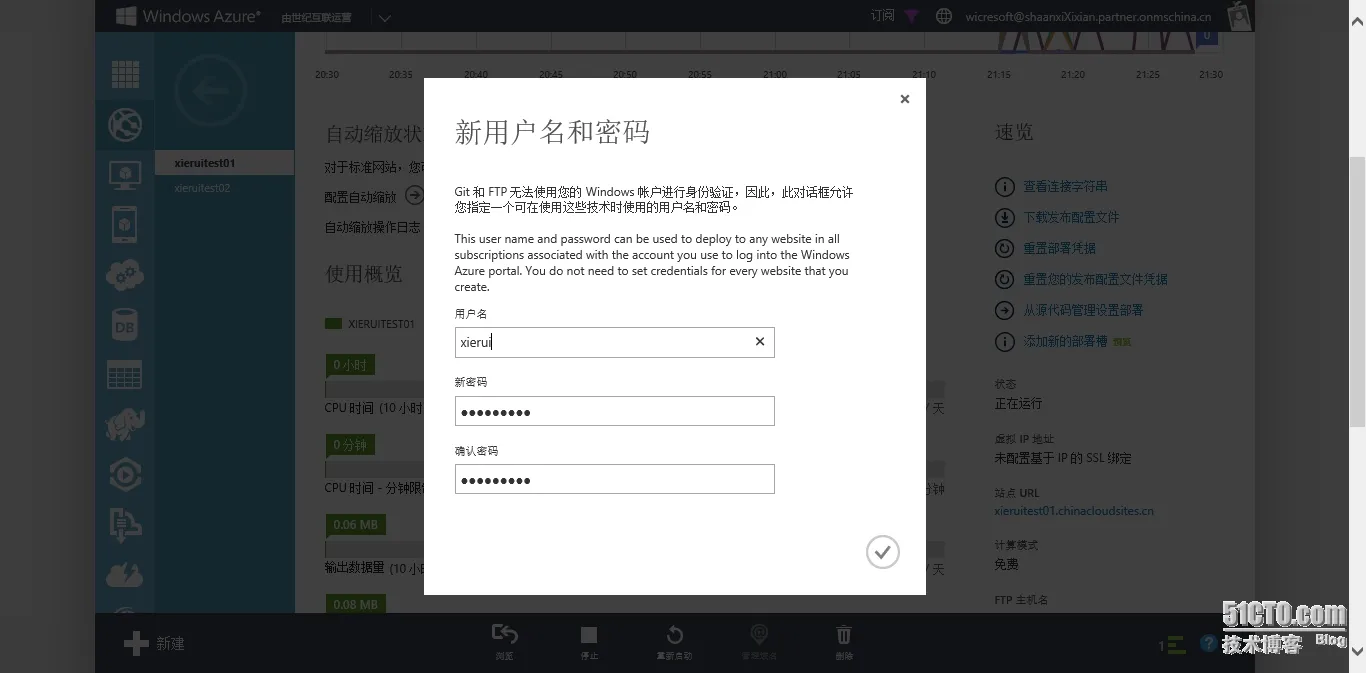The width and height of the screenshot is (1366, 673).
Task: Open the Storage table icon in sidebar
Action: pos(125,375)
